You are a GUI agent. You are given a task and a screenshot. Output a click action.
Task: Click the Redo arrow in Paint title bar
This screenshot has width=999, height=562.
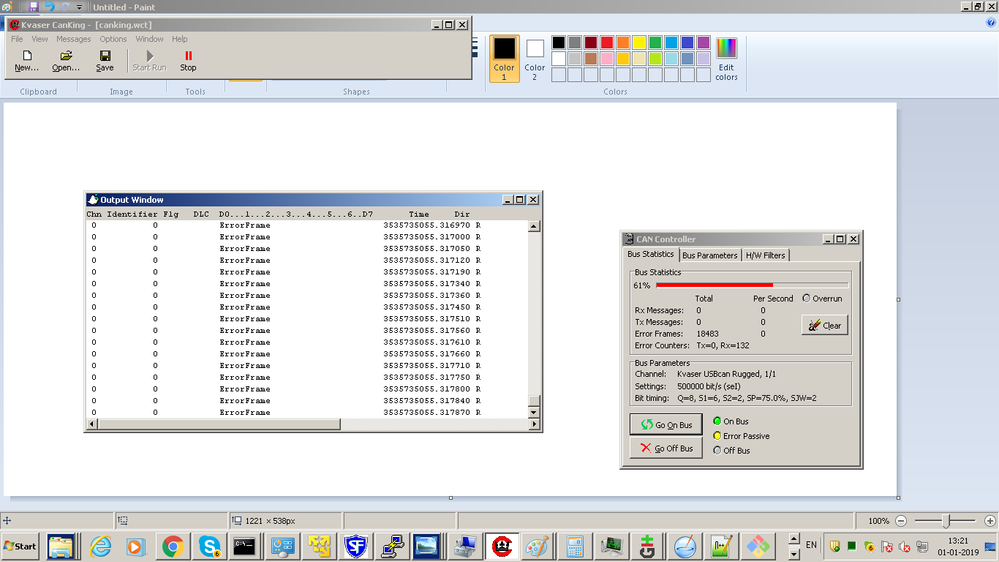click(66, 7)
